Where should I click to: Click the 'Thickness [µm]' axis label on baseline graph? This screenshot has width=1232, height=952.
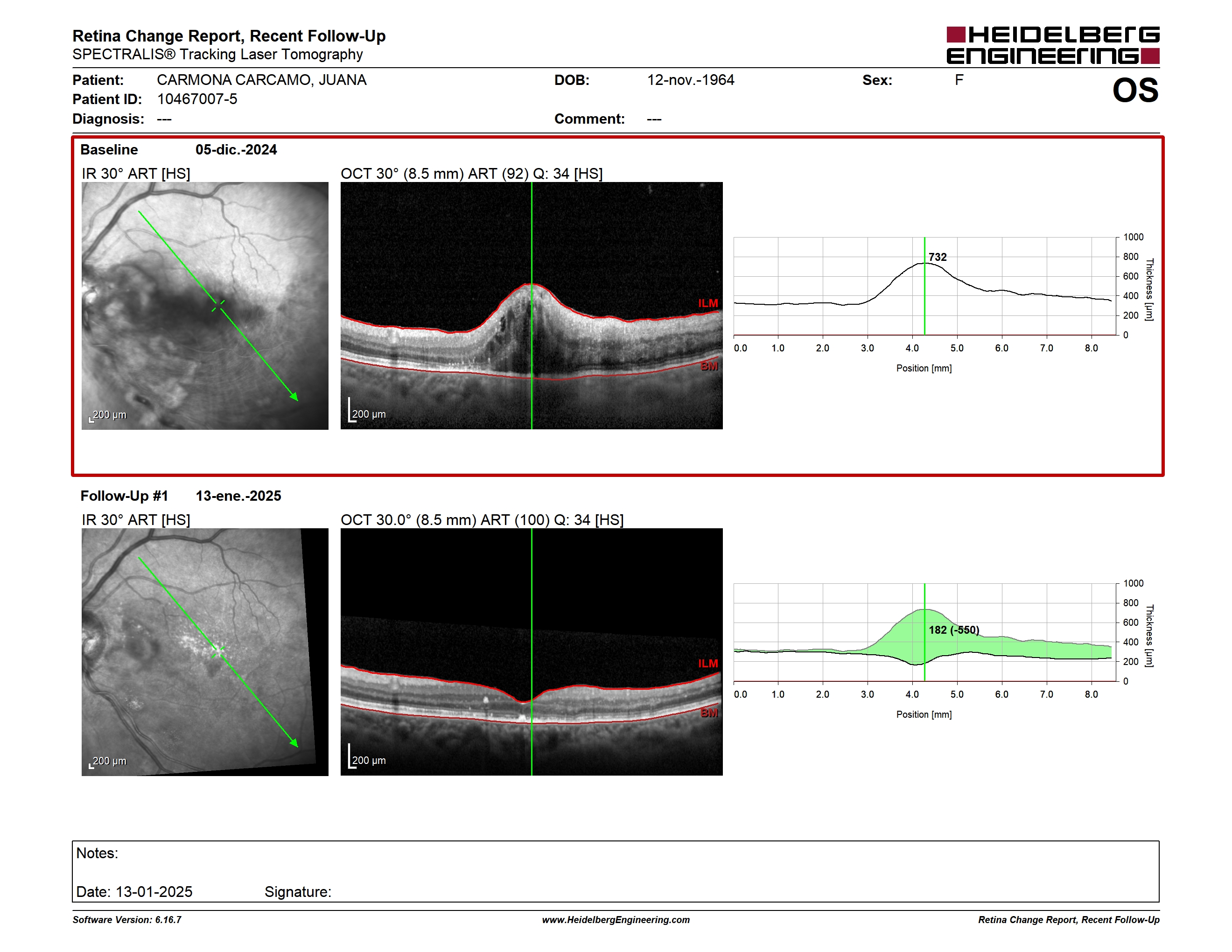[x=1149, y=289]
